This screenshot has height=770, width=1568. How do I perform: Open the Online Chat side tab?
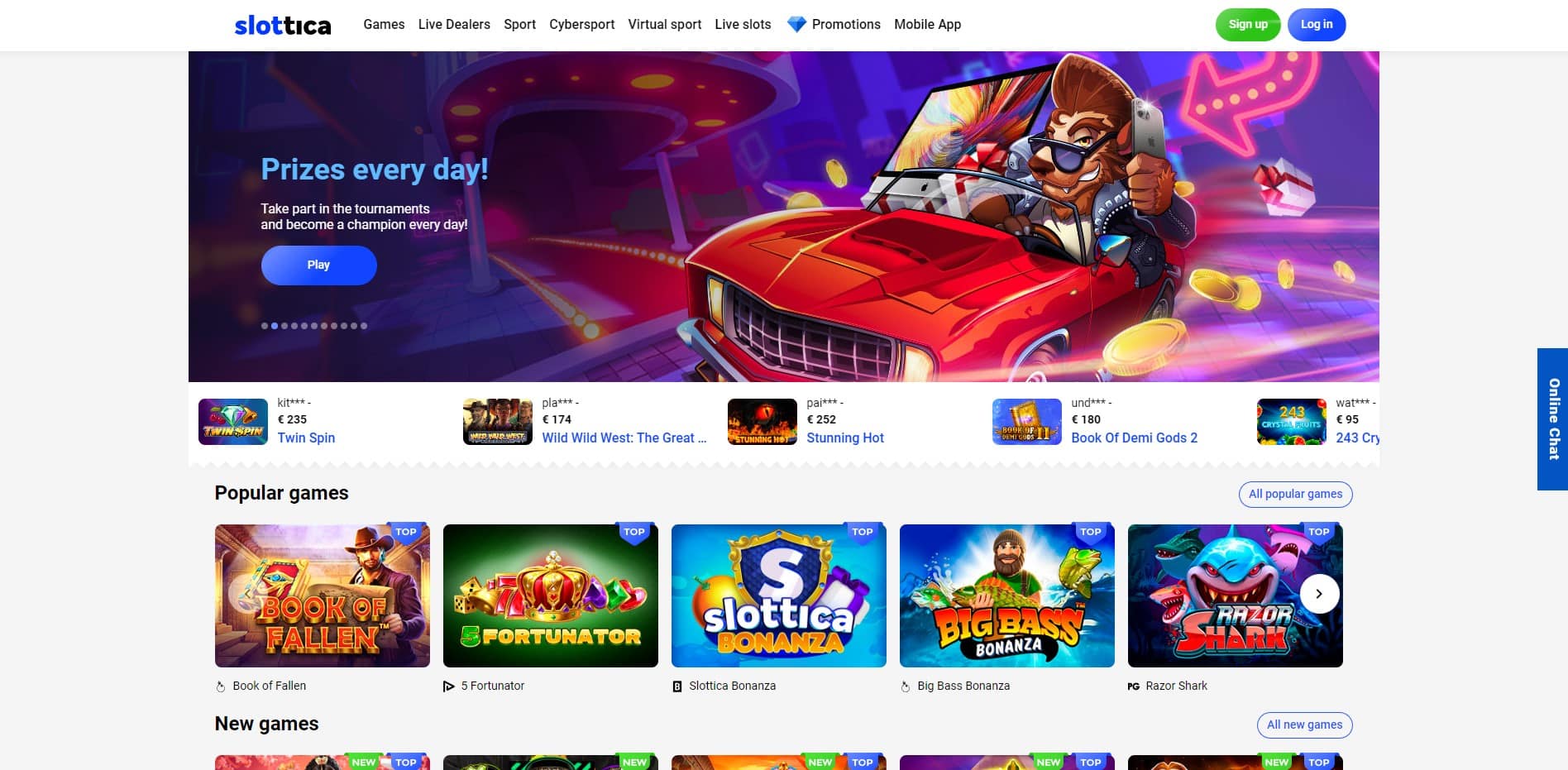tap(1553, 419)
